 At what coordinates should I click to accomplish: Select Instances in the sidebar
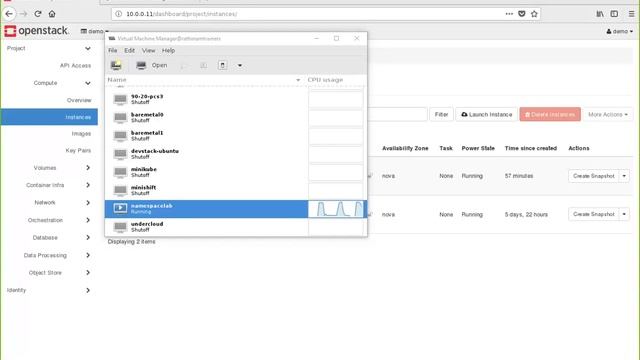[49, 117]
